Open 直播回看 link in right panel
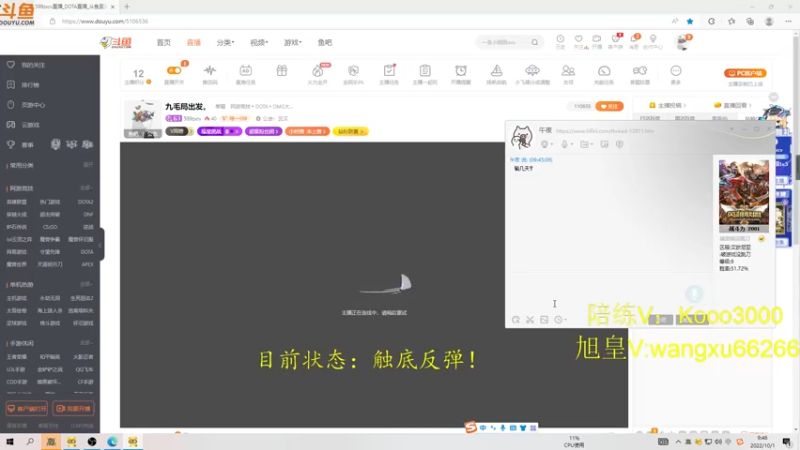 point(733,105)
